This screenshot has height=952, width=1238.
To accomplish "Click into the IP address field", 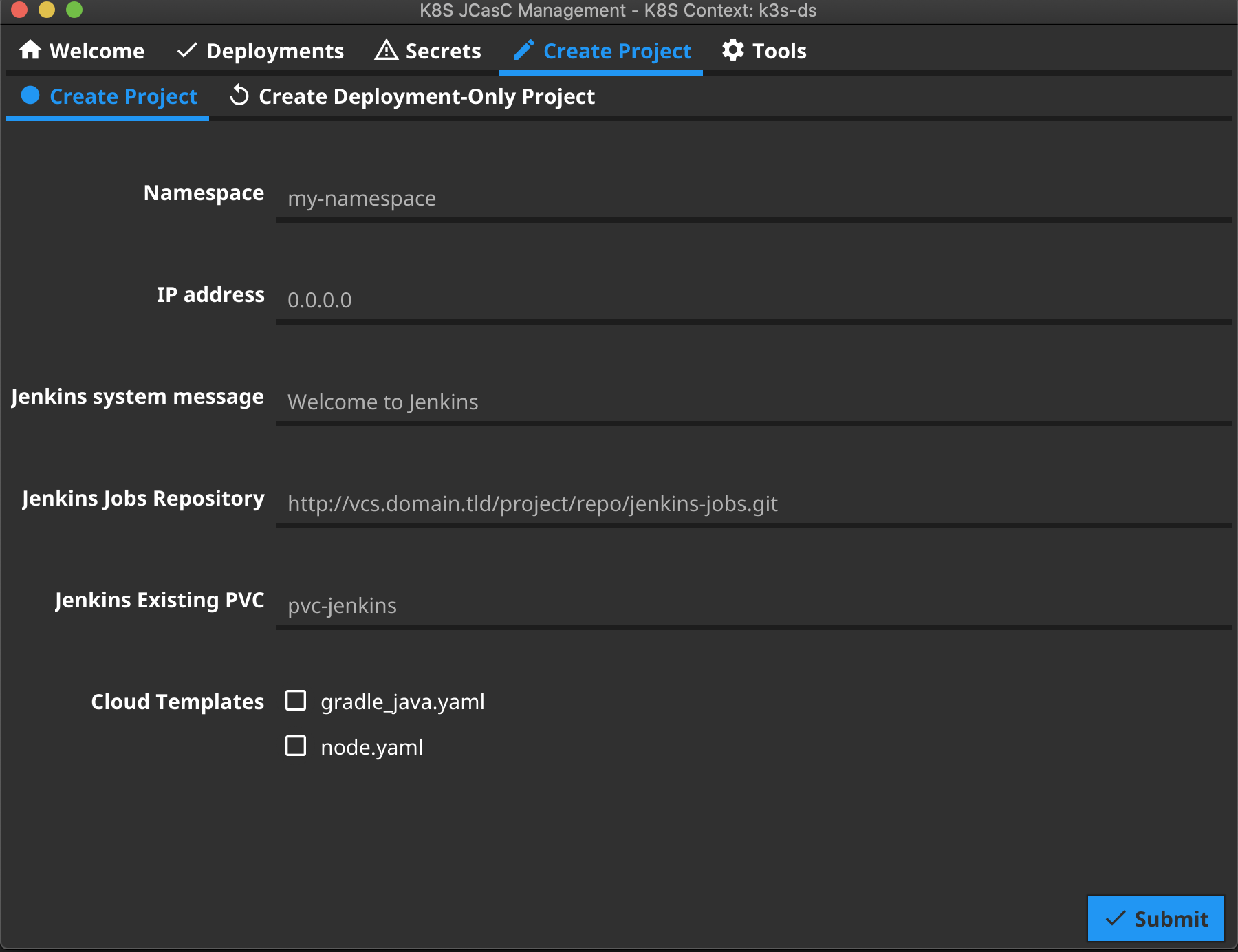I will pos(754,300).
